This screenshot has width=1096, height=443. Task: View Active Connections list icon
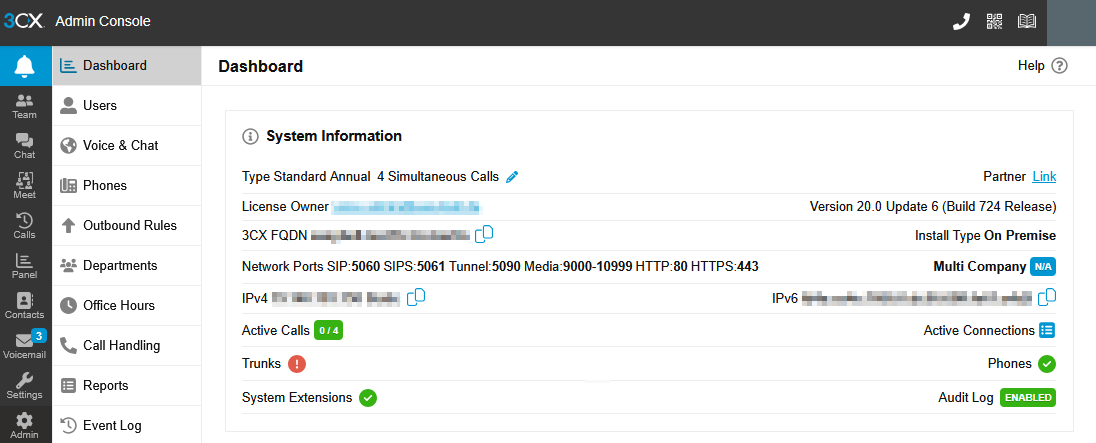(1046, 330)
